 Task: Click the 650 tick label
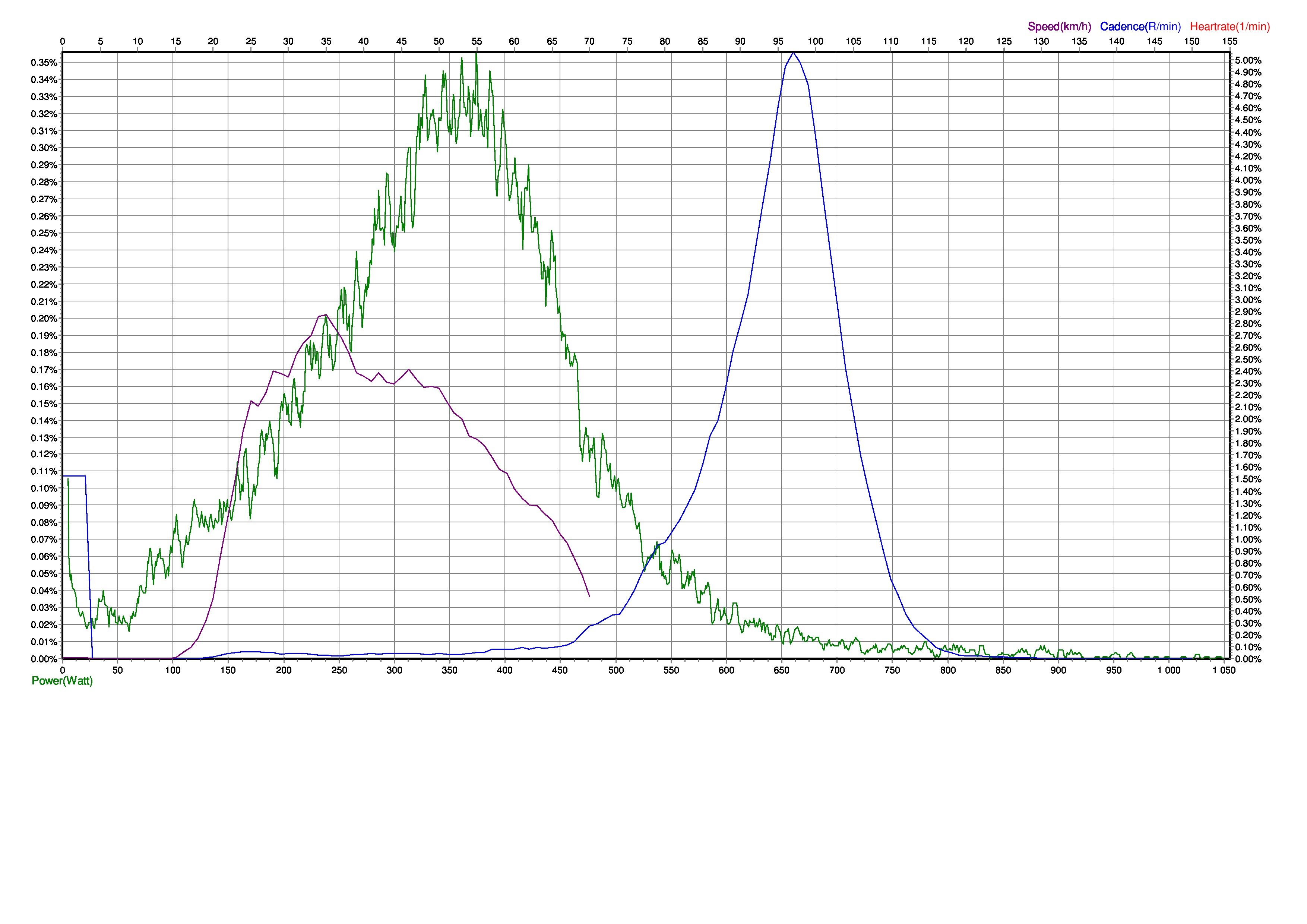(782, 671)
